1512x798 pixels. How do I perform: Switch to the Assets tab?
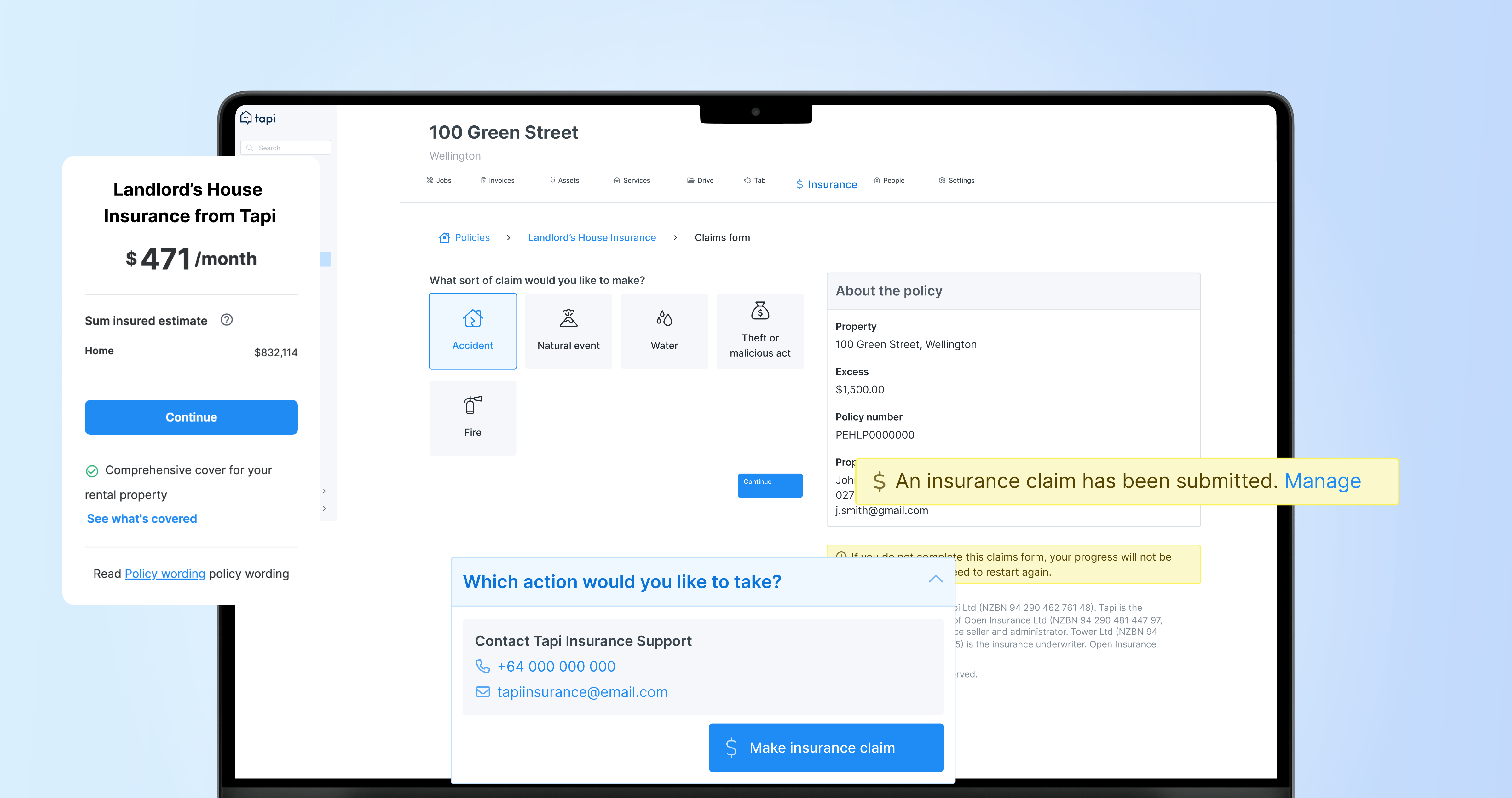[564, 180]
